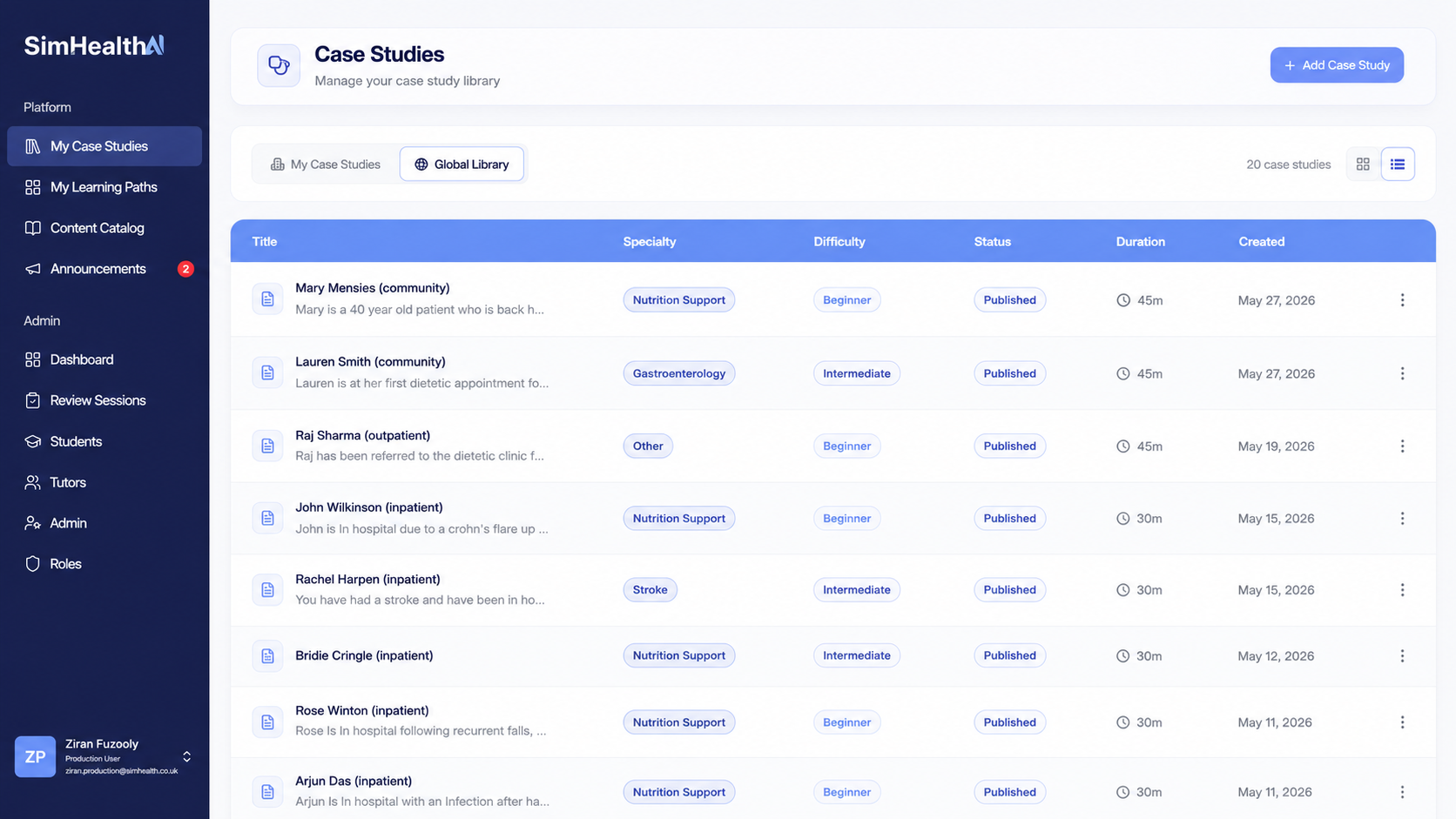1456x819 pixels.
Task: Click Beginner badge on John Wilkinson row
Action: (847, 519)
